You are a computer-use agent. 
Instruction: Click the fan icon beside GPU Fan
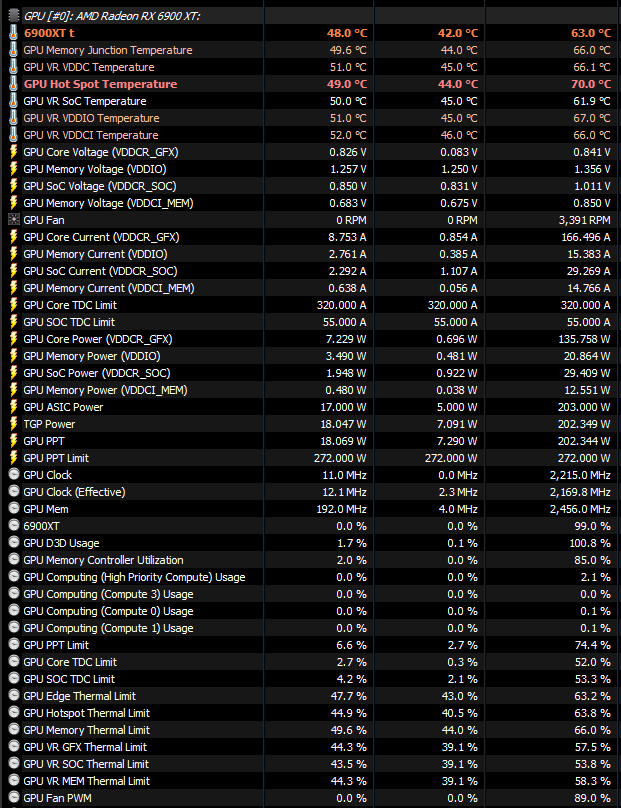14,220
